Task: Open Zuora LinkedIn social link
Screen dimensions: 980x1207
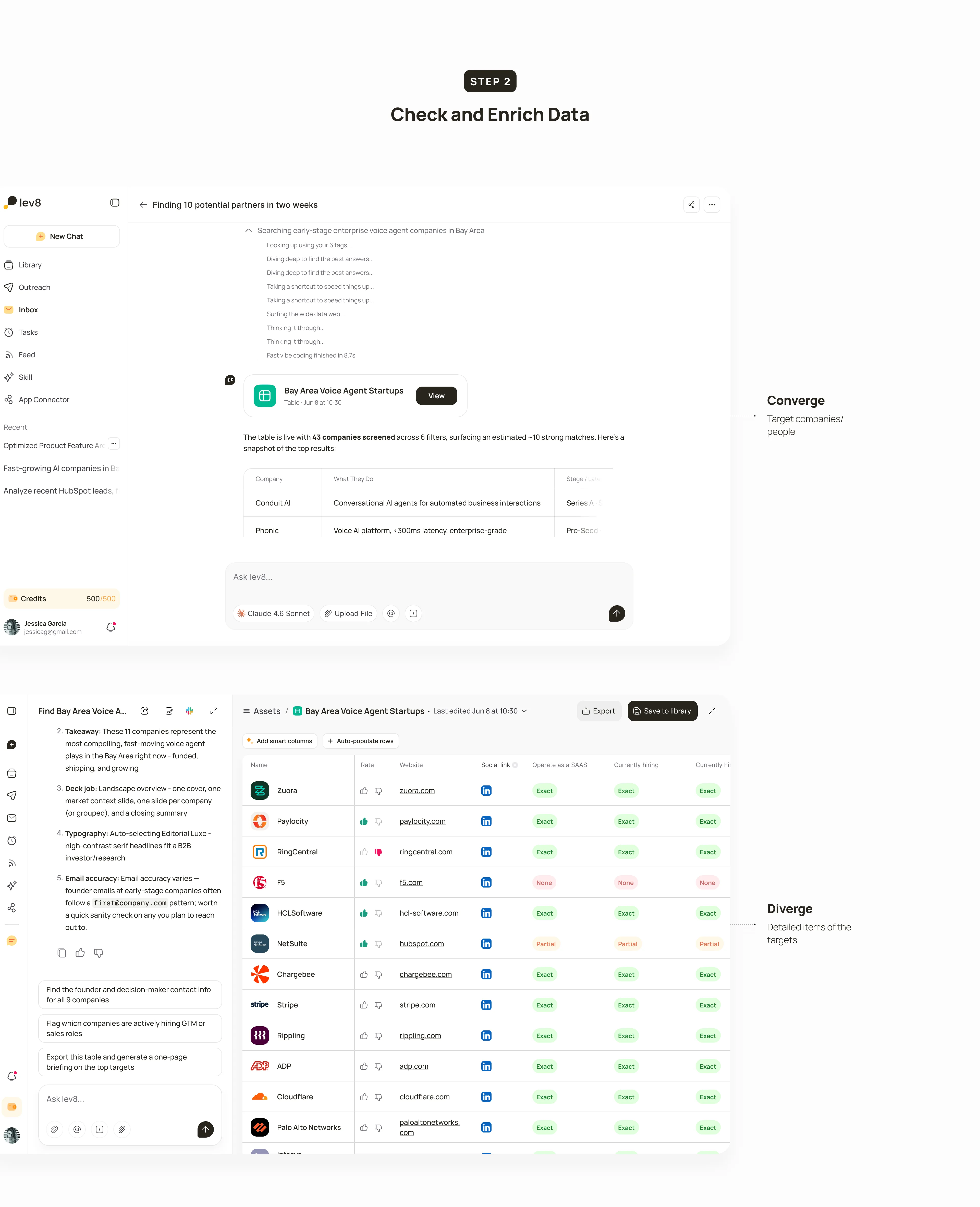Action: (x=486, y=790)
